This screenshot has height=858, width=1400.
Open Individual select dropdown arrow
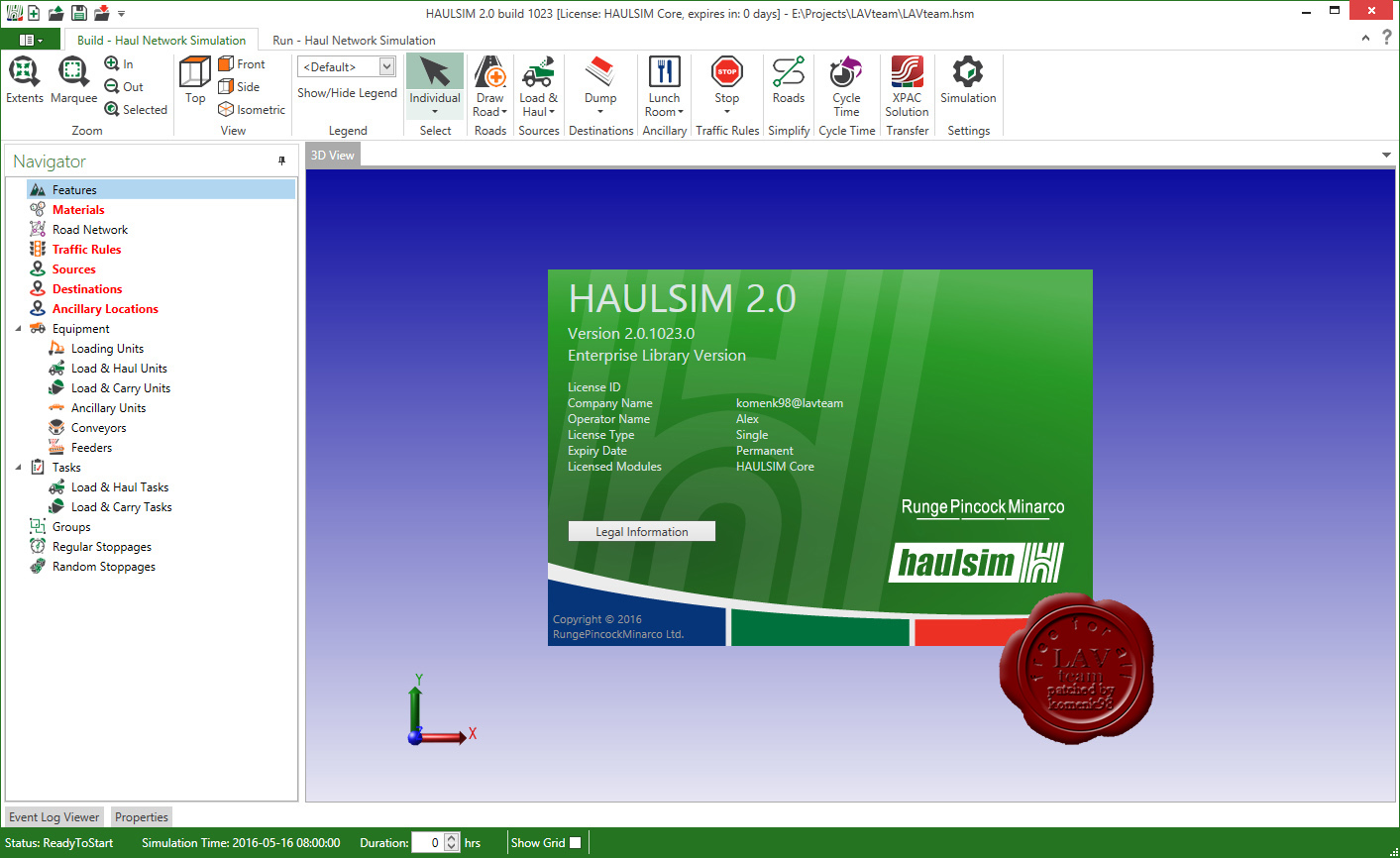[435, 112]
